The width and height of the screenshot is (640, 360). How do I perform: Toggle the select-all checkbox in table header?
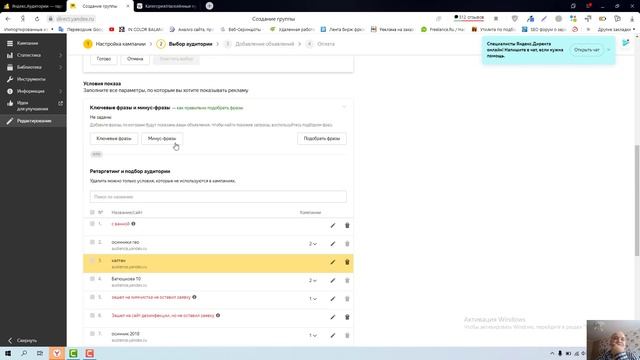tap(92, 212)
